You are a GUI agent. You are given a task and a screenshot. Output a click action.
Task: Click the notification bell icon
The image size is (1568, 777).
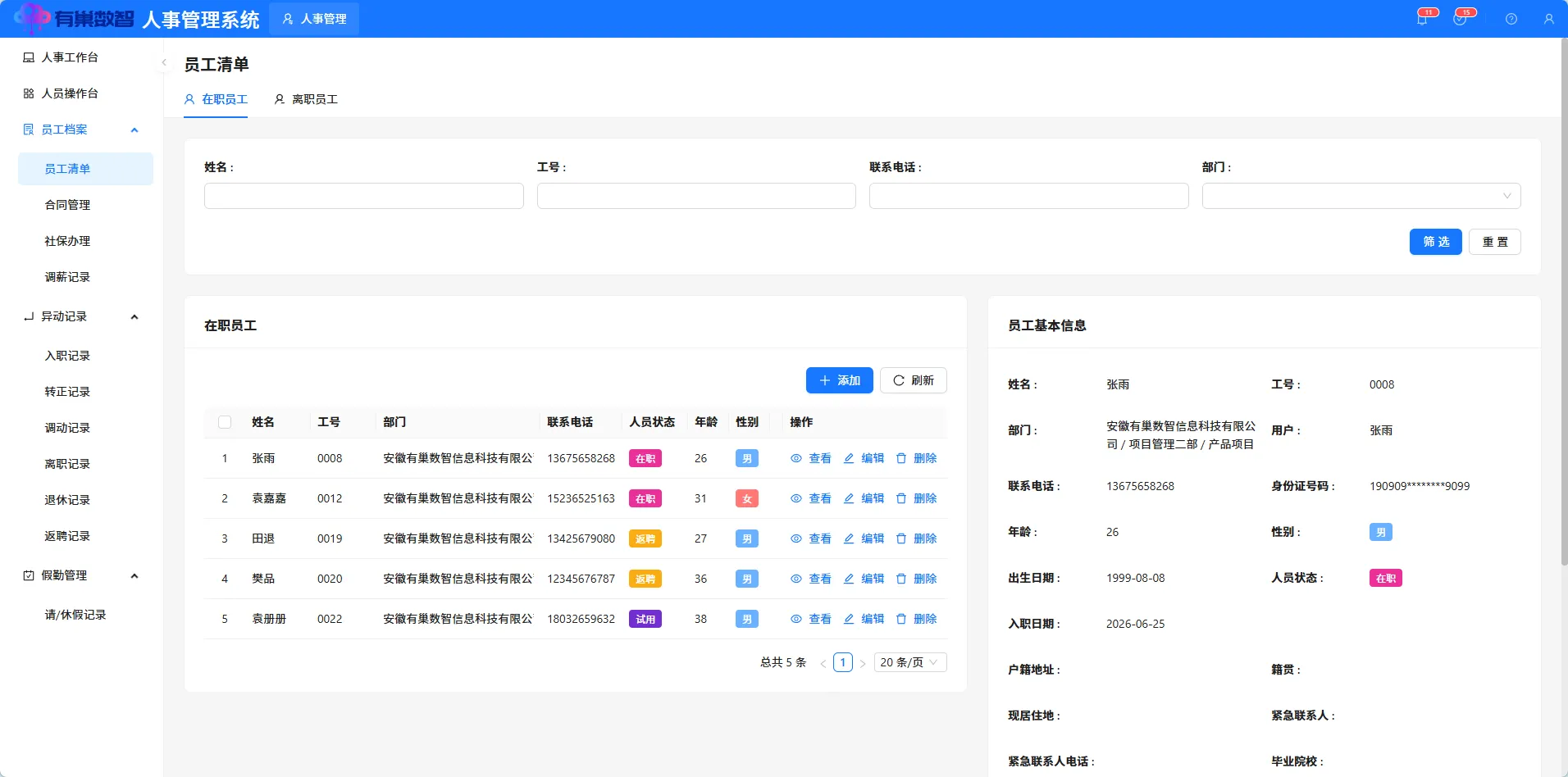point(1422,19)
